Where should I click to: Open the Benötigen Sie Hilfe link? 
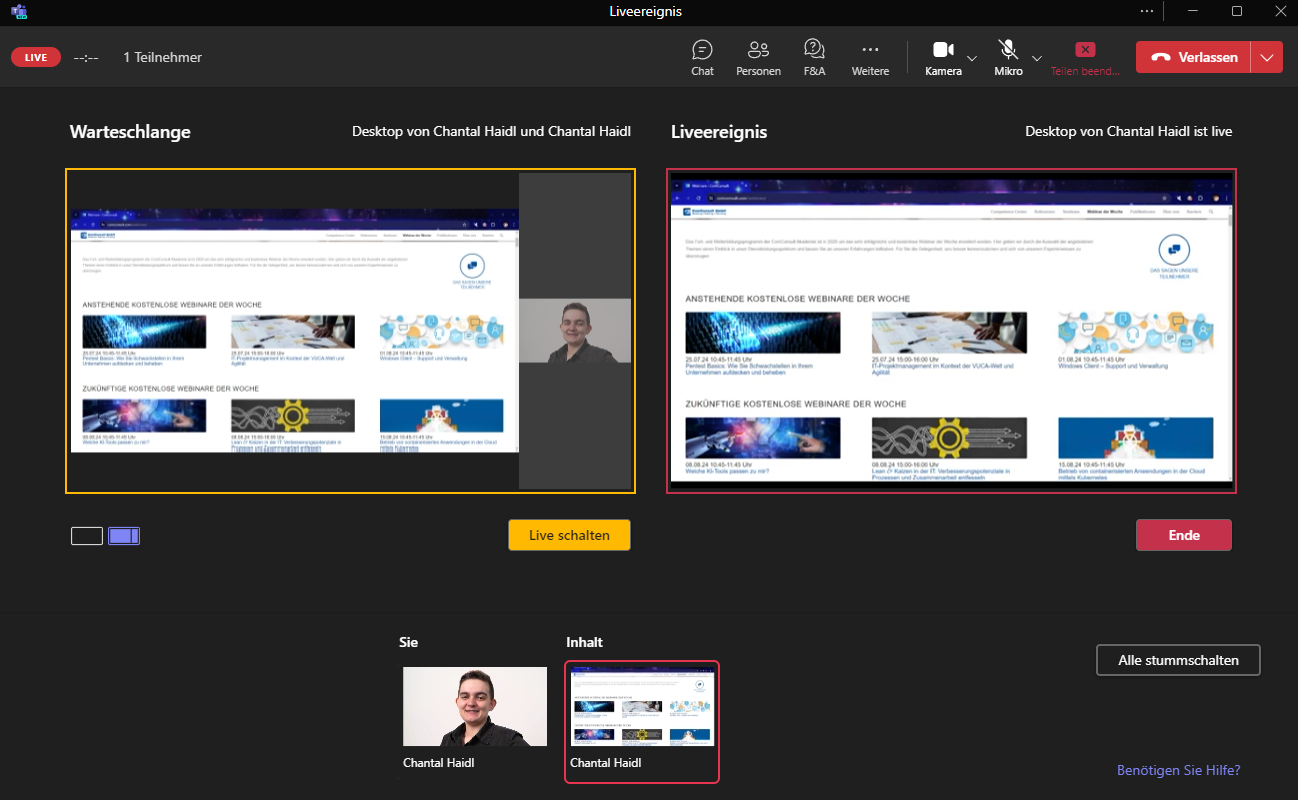point(1178,770)
